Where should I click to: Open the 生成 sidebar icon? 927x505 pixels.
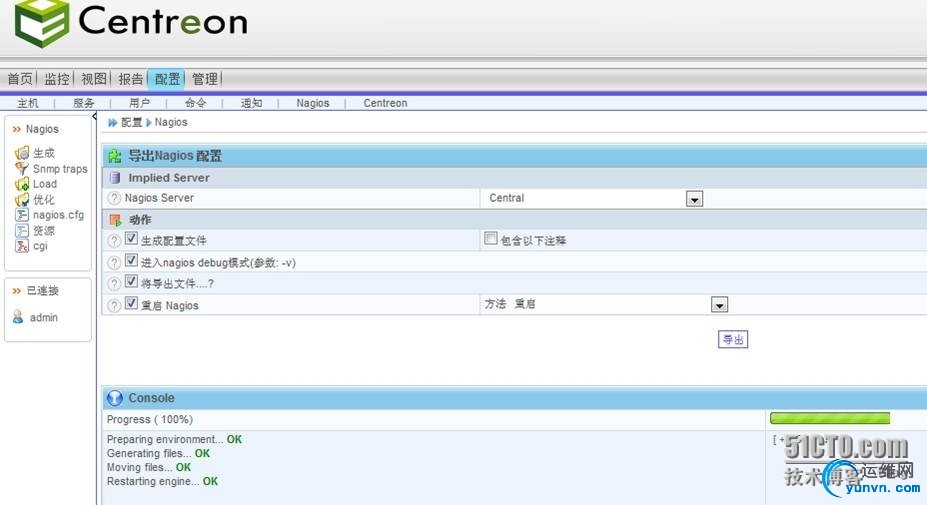(22, 153)
